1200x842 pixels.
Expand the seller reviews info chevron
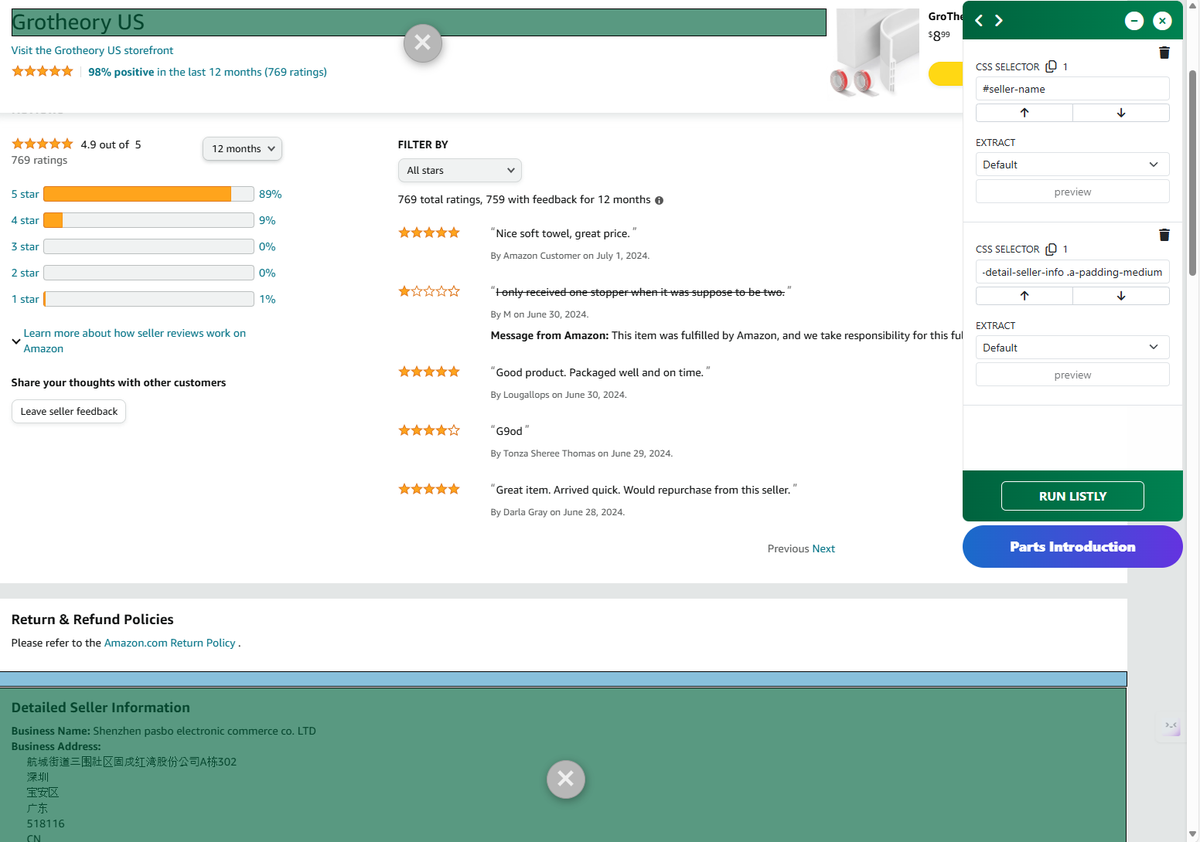pos(16,341)
